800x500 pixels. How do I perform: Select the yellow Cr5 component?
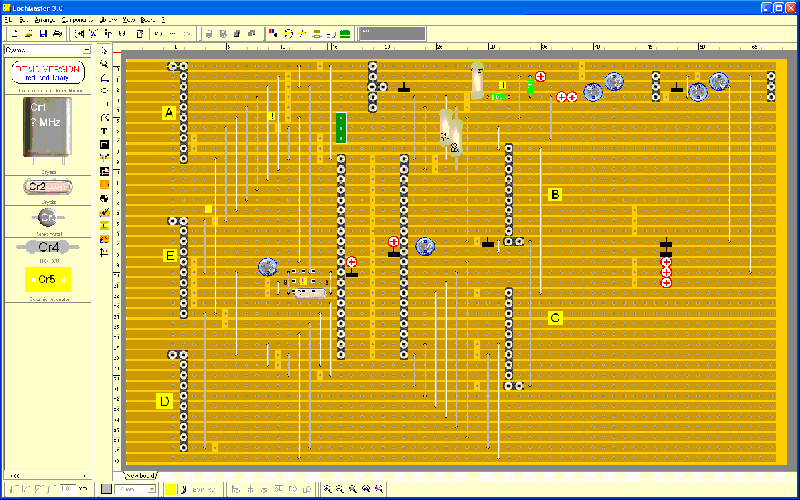(x=49, y=280)
